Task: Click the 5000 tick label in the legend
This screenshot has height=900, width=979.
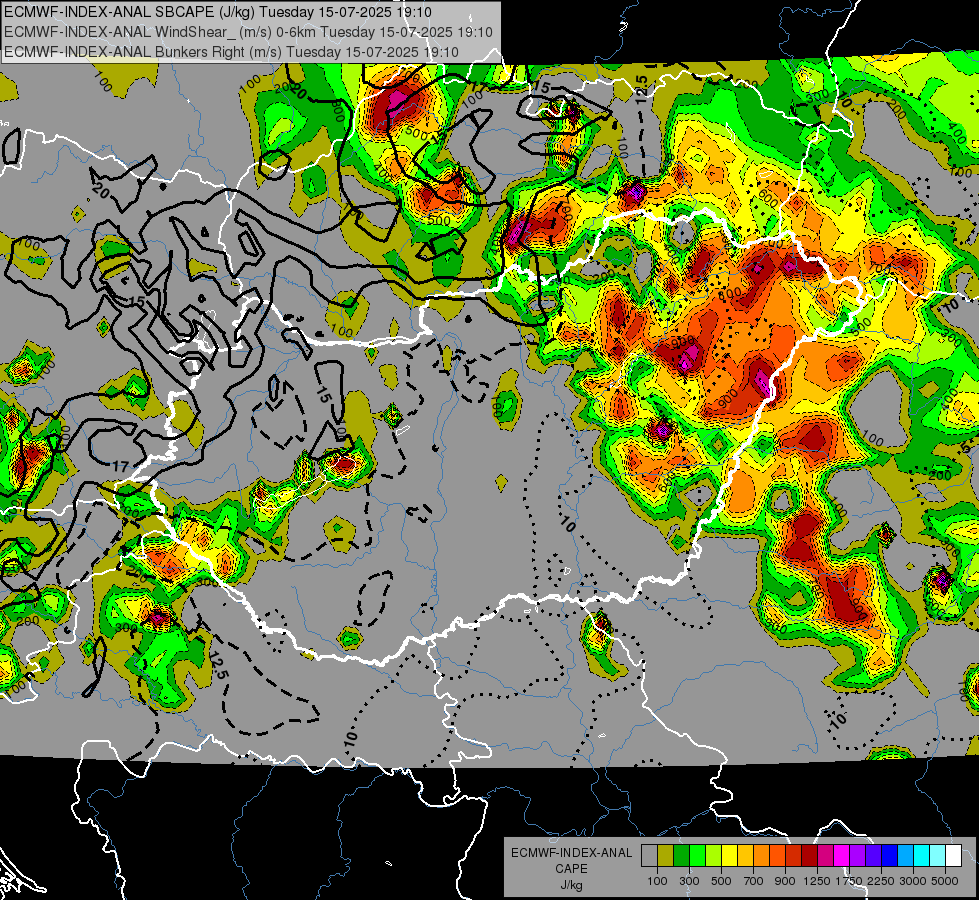Action: click(945, 881)
